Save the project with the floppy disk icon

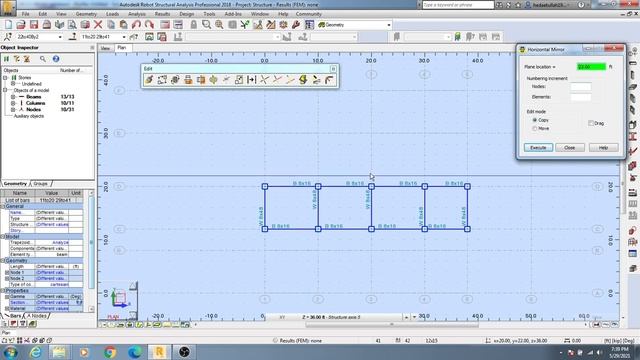(x=34, y=25)
